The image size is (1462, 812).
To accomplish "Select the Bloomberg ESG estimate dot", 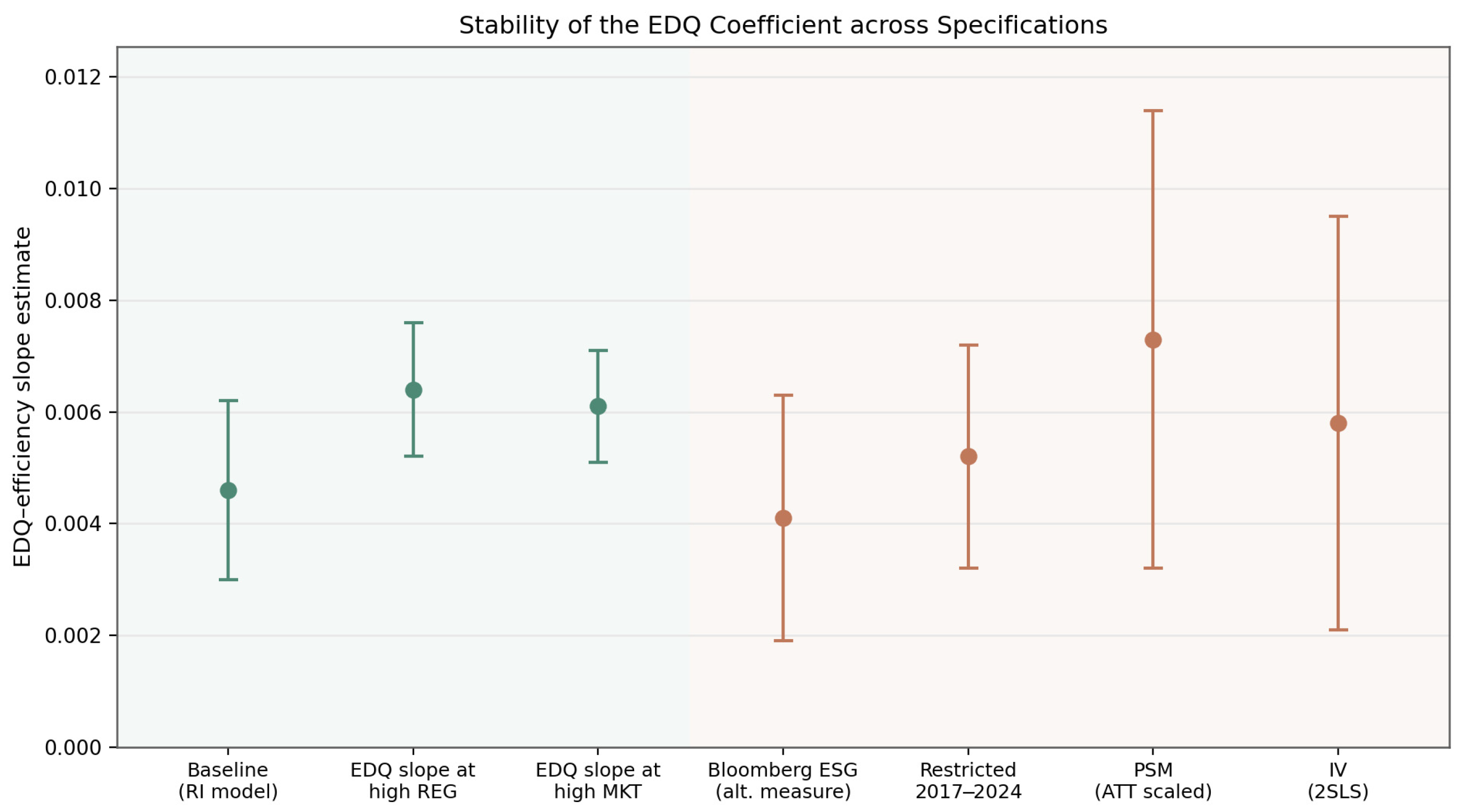I will (783, 518).
